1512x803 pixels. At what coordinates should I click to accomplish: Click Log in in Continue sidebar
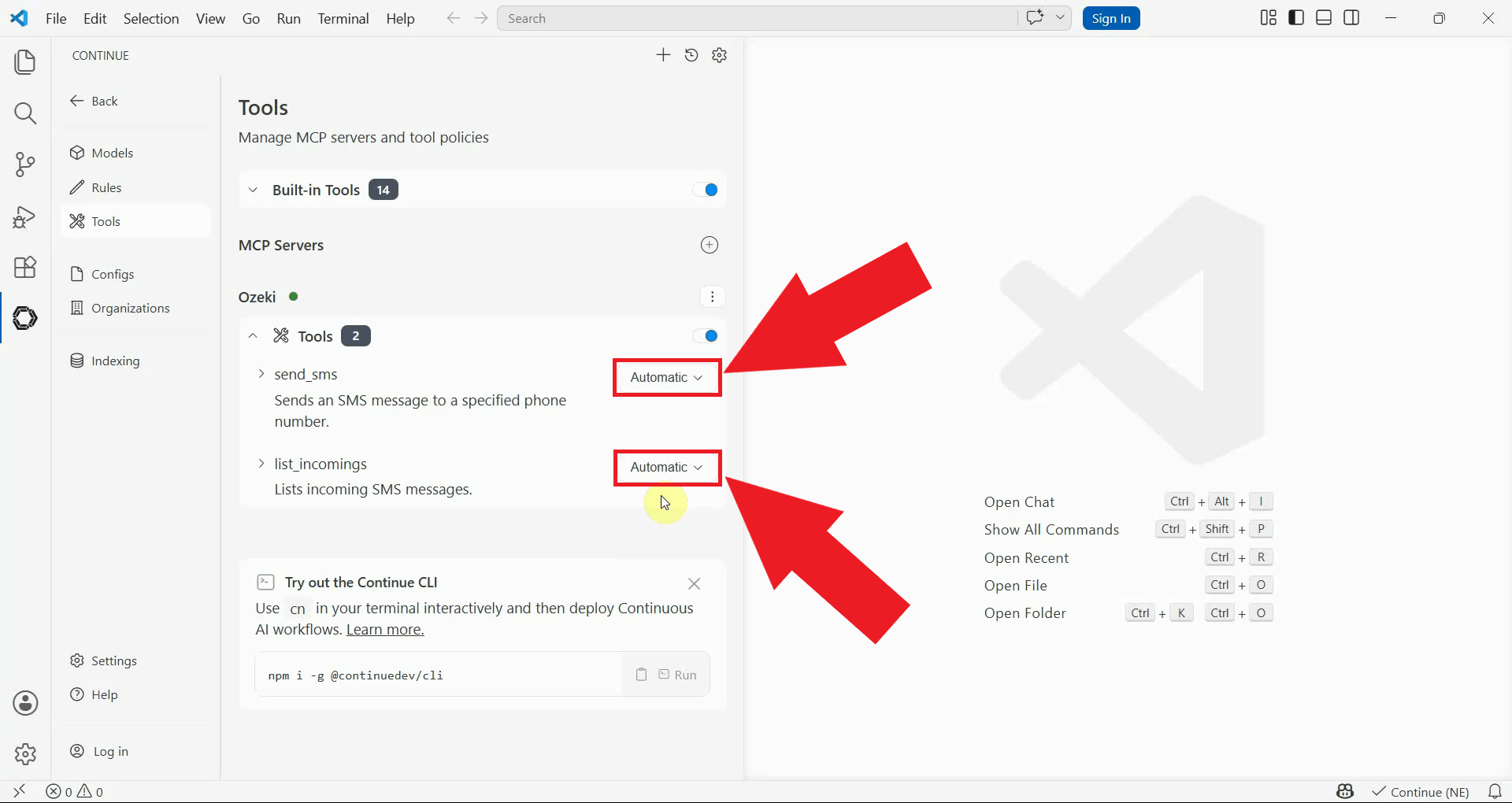[x=135, y=751]
